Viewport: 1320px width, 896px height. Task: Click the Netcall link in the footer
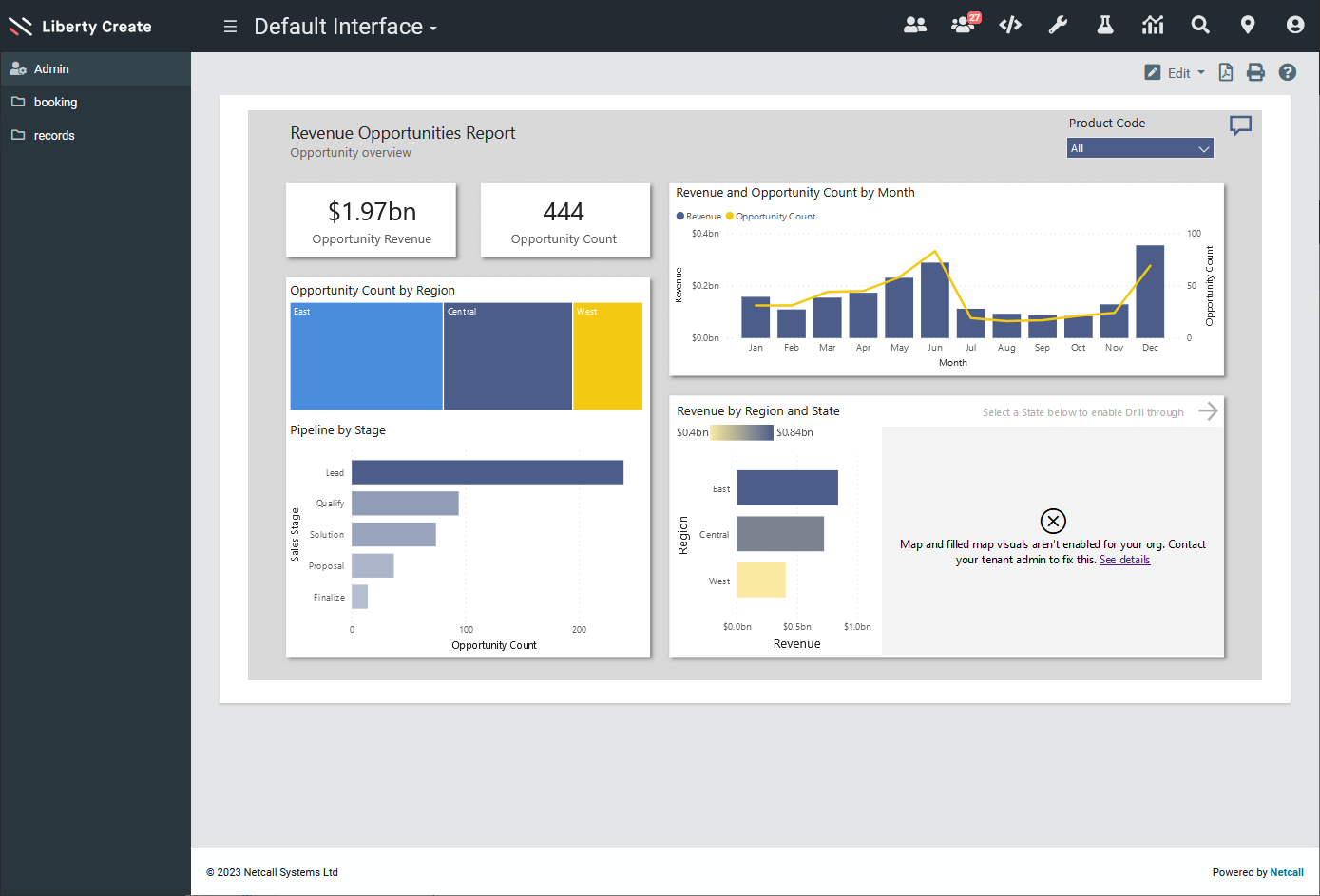1287,872
